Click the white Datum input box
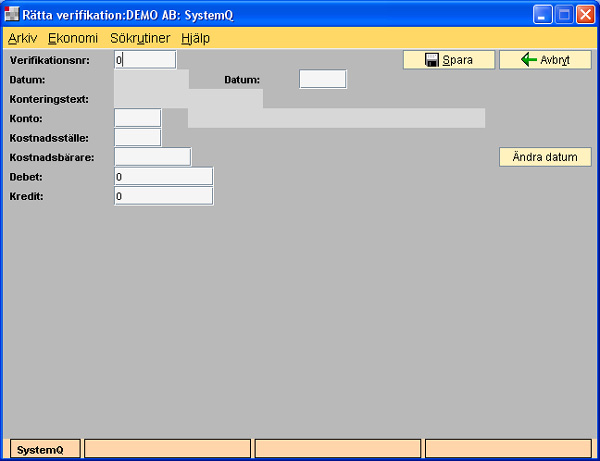Screen dimensions: 600x461 click(322, 79)
